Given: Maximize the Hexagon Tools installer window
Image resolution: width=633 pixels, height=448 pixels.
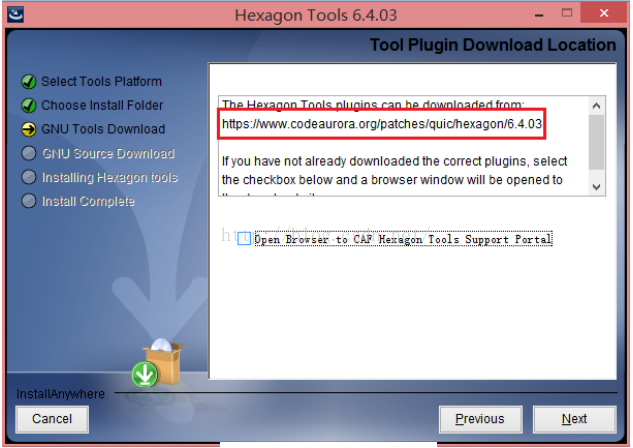Looking at the screenshot, I should tap(567, 13).
